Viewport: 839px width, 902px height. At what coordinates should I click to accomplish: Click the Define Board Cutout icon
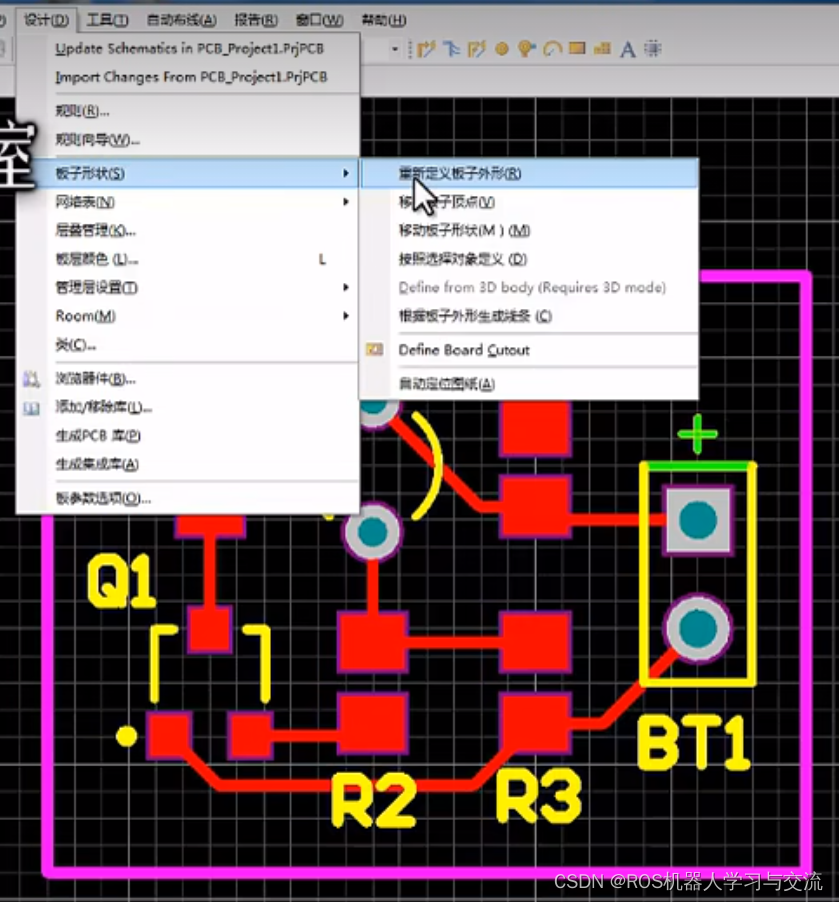[x=374, y=350]
